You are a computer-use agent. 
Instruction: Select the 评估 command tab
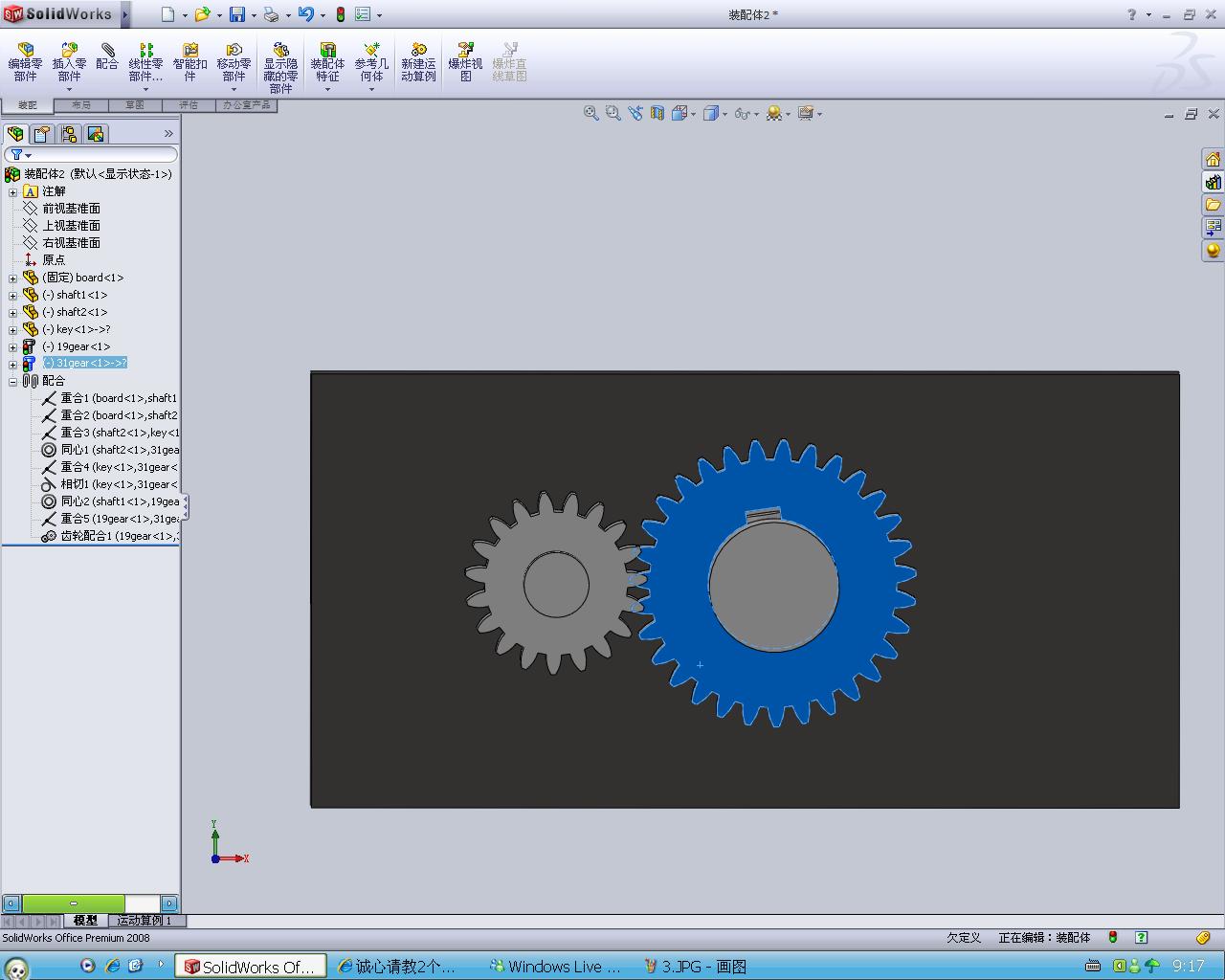coord(189,105)
